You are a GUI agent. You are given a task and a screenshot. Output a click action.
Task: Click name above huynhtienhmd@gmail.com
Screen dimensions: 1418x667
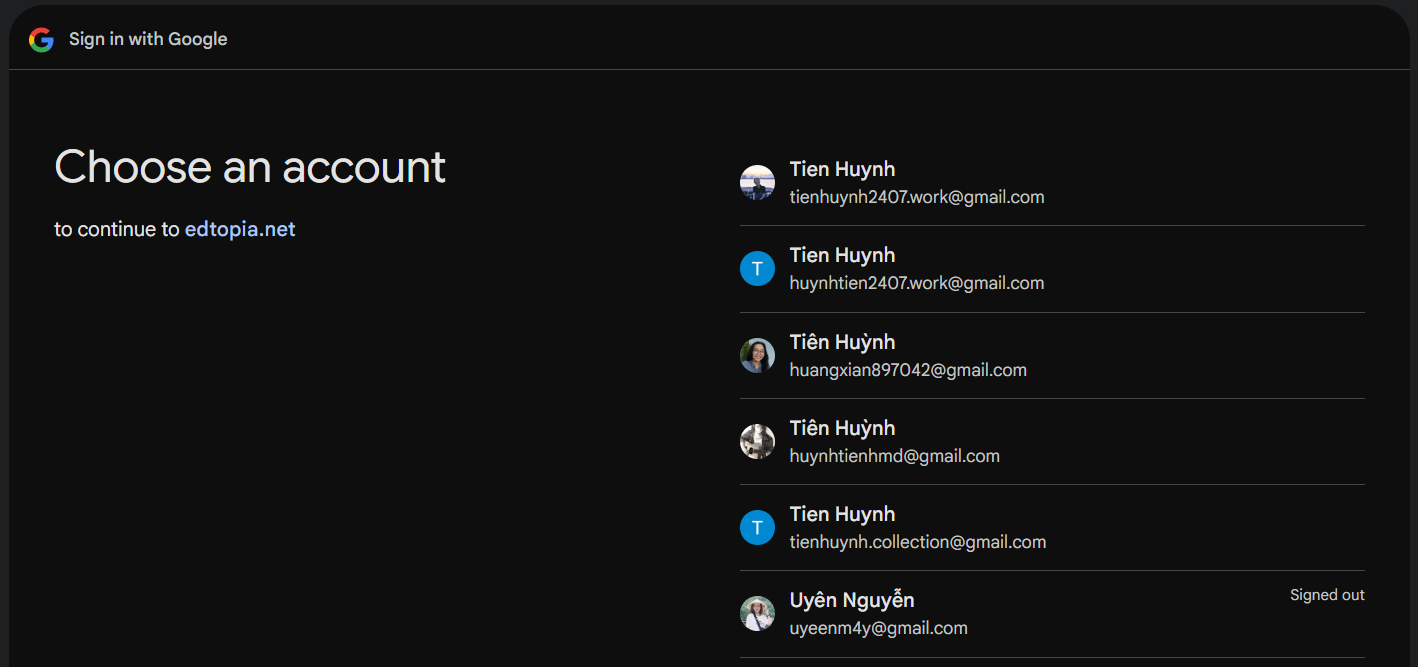(842, 428)
